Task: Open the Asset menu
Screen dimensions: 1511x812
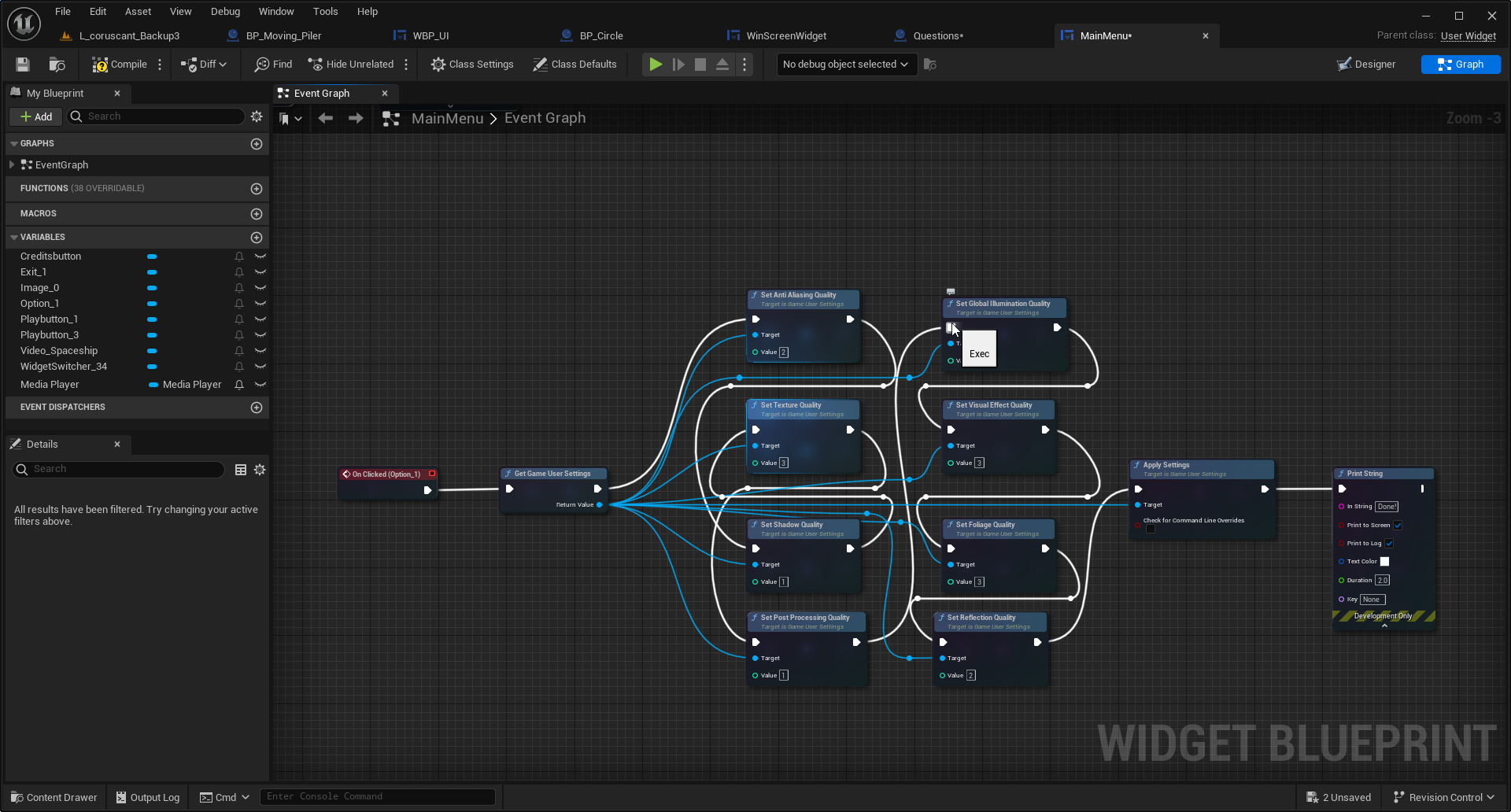Action: point(138,12)
